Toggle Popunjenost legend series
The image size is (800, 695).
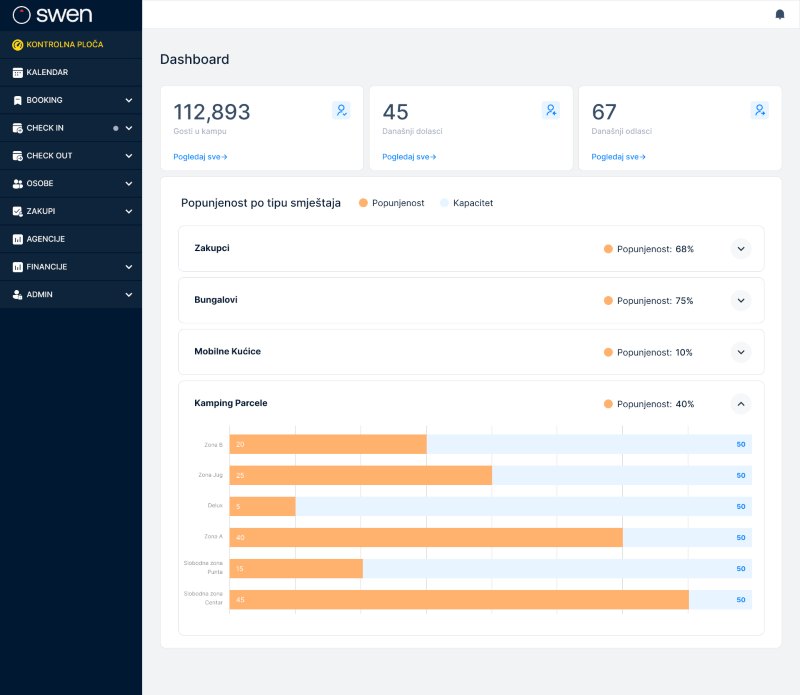(x=391, y=203)
